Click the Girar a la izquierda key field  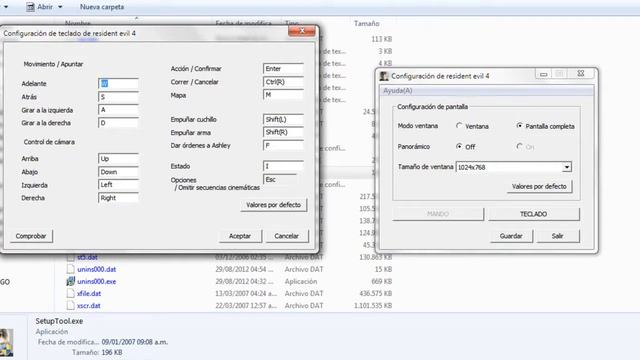point(118,110)
